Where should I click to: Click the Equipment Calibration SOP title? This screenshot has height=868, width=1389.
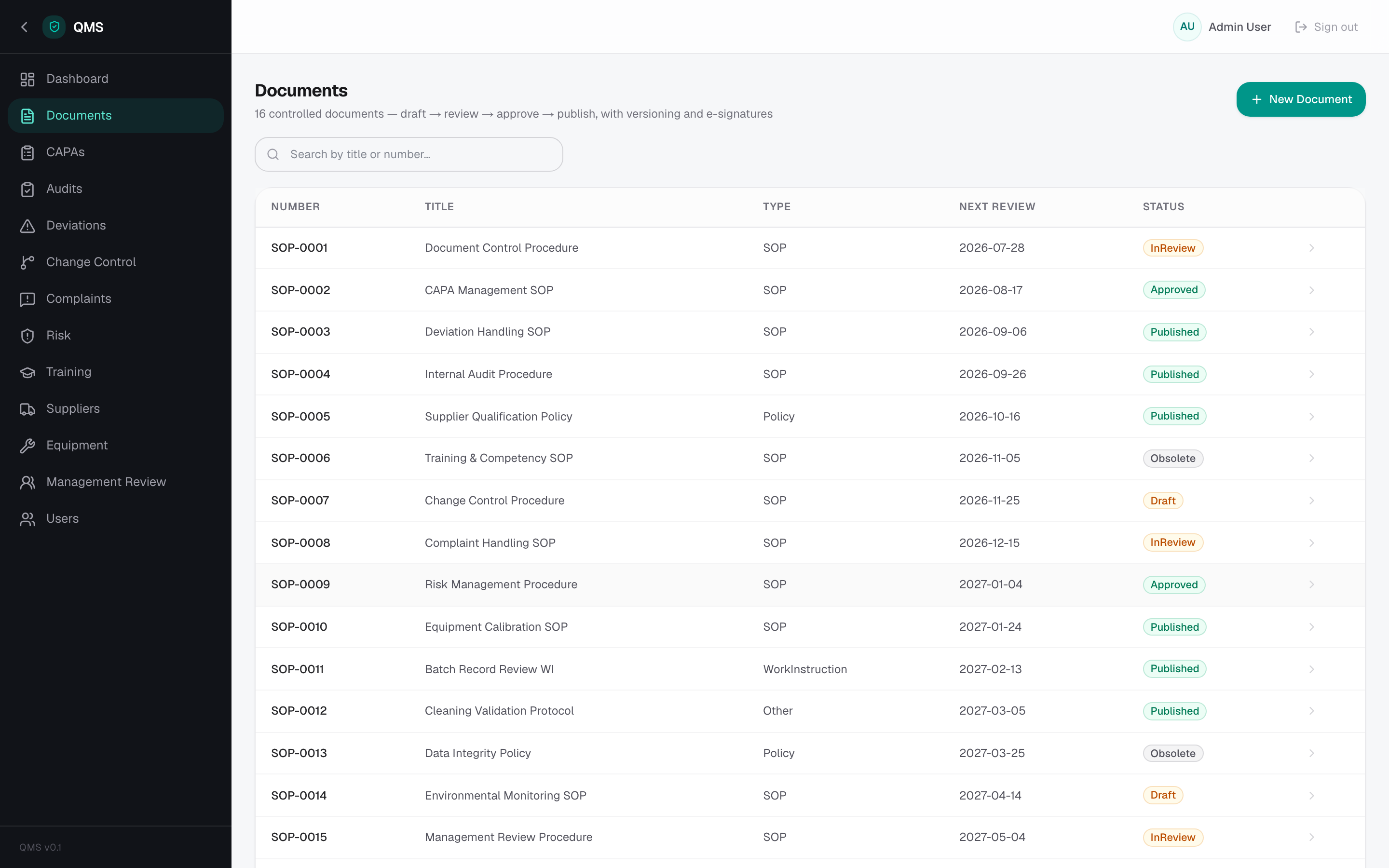(496, 626)
